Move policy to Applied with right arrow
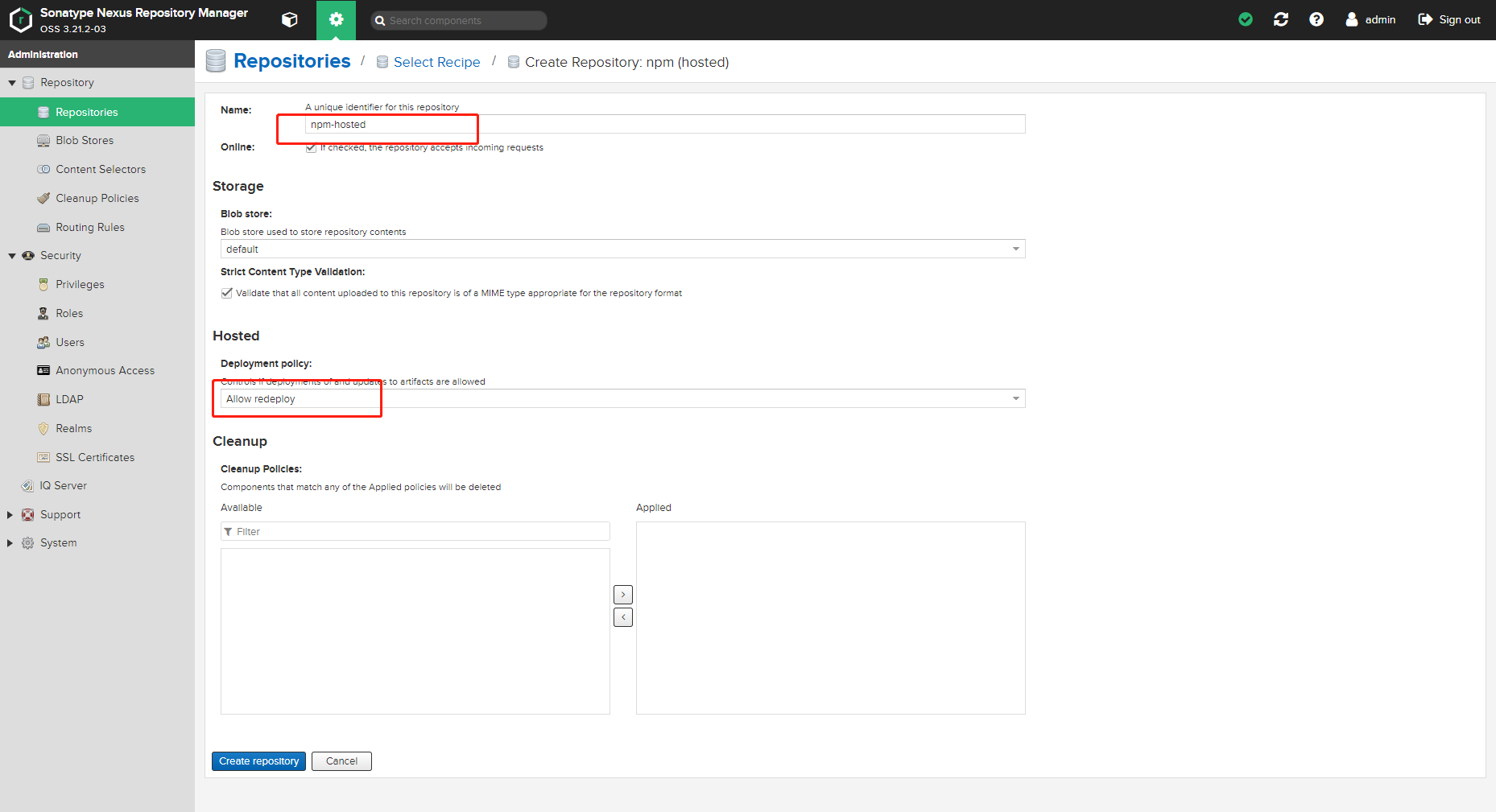The width and height of the screenshot is (1496, 812). [623, 595]
